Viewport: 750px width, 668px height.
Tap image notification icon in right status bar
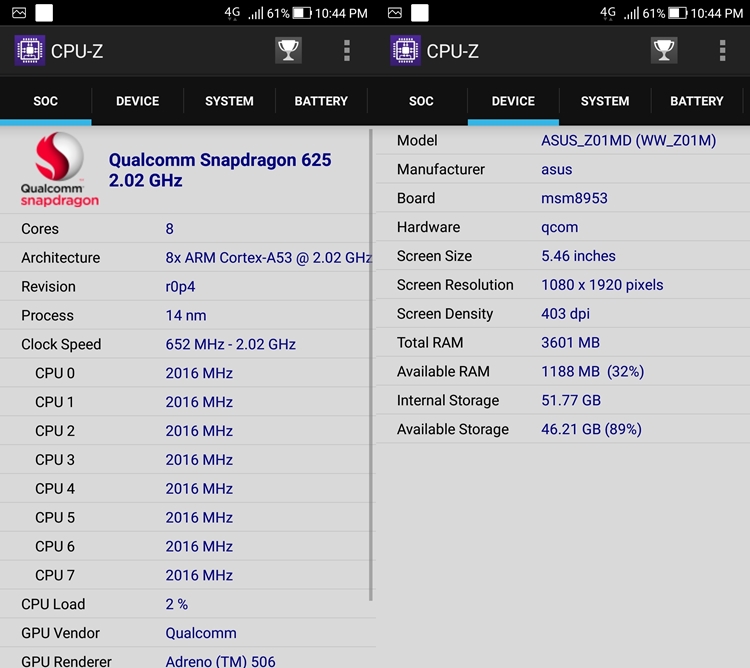(x=395, y=13)
